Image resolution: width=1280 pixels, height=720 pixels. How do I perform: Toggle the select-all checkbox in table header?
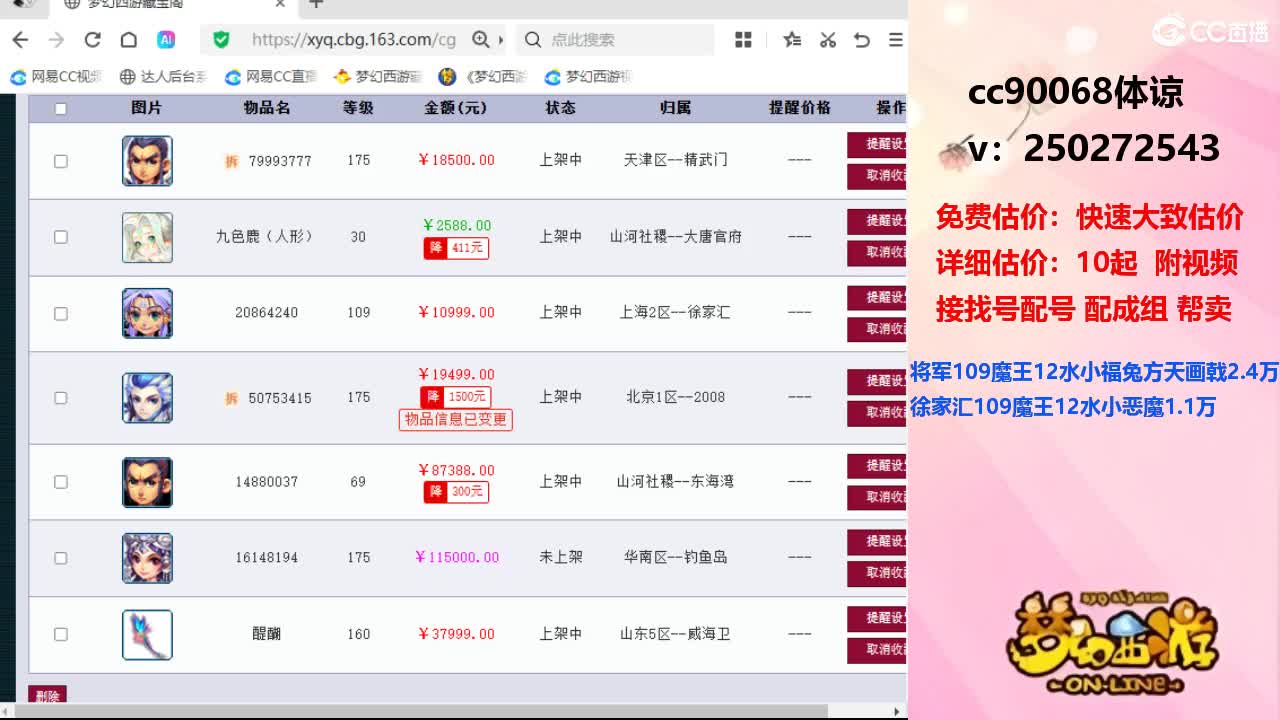coord(60,109)
